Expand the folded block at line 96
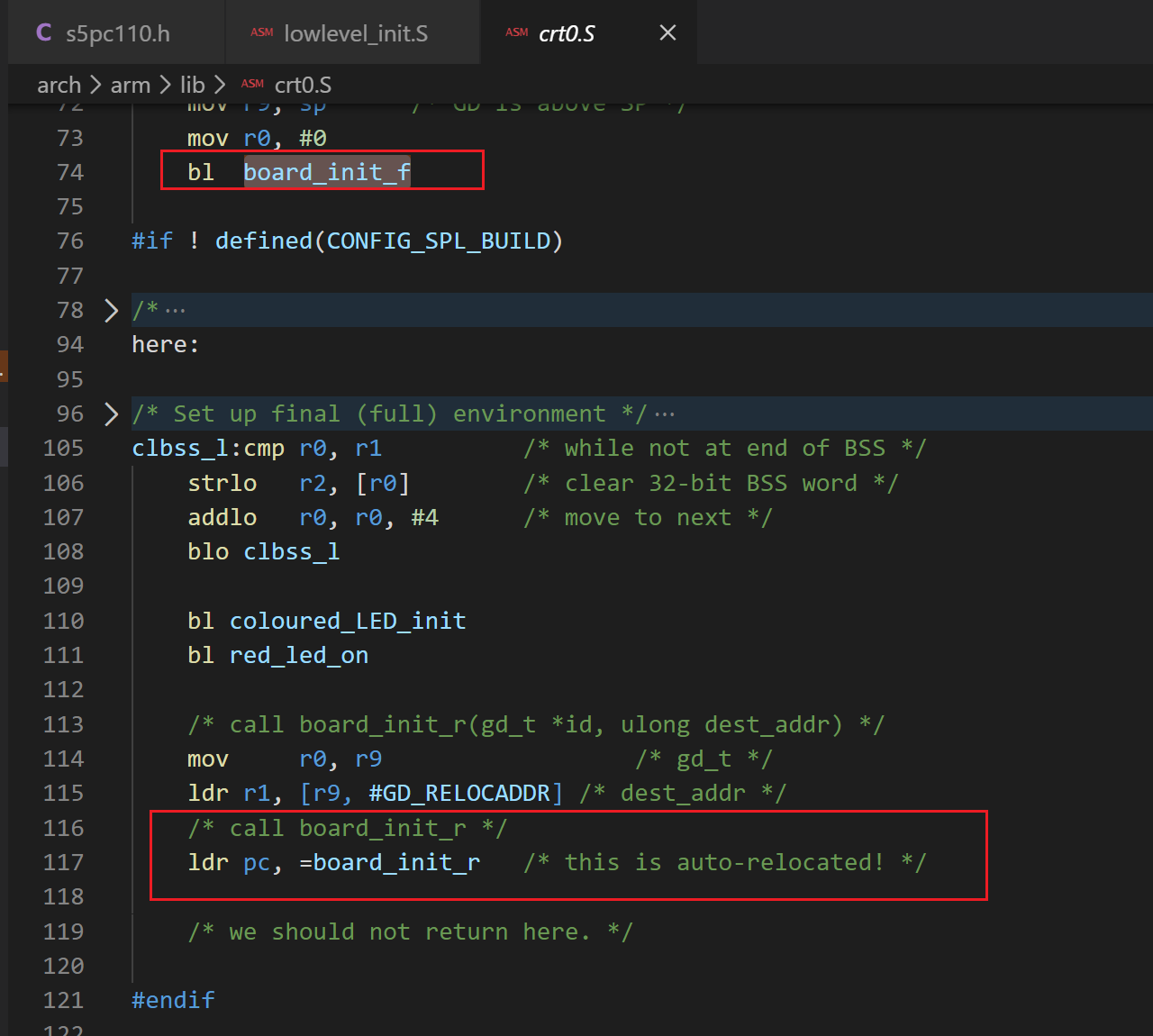 pyautogui.click(x=111, y=413)
